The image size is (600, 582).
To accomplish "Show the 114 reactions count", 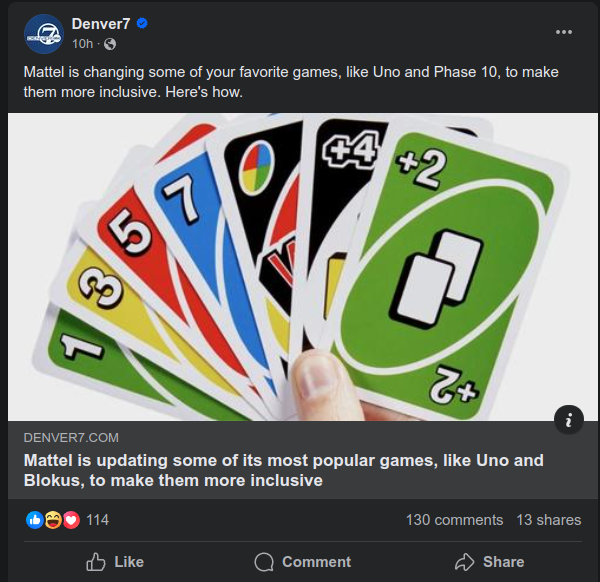I will point(98,520).
